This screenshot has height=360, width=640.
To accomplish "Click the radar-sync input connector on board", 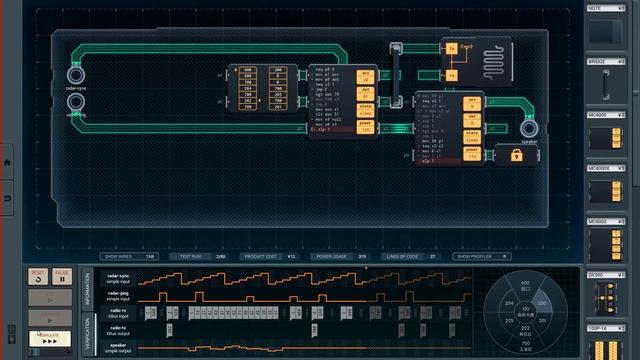I will [x=76, y=75].
